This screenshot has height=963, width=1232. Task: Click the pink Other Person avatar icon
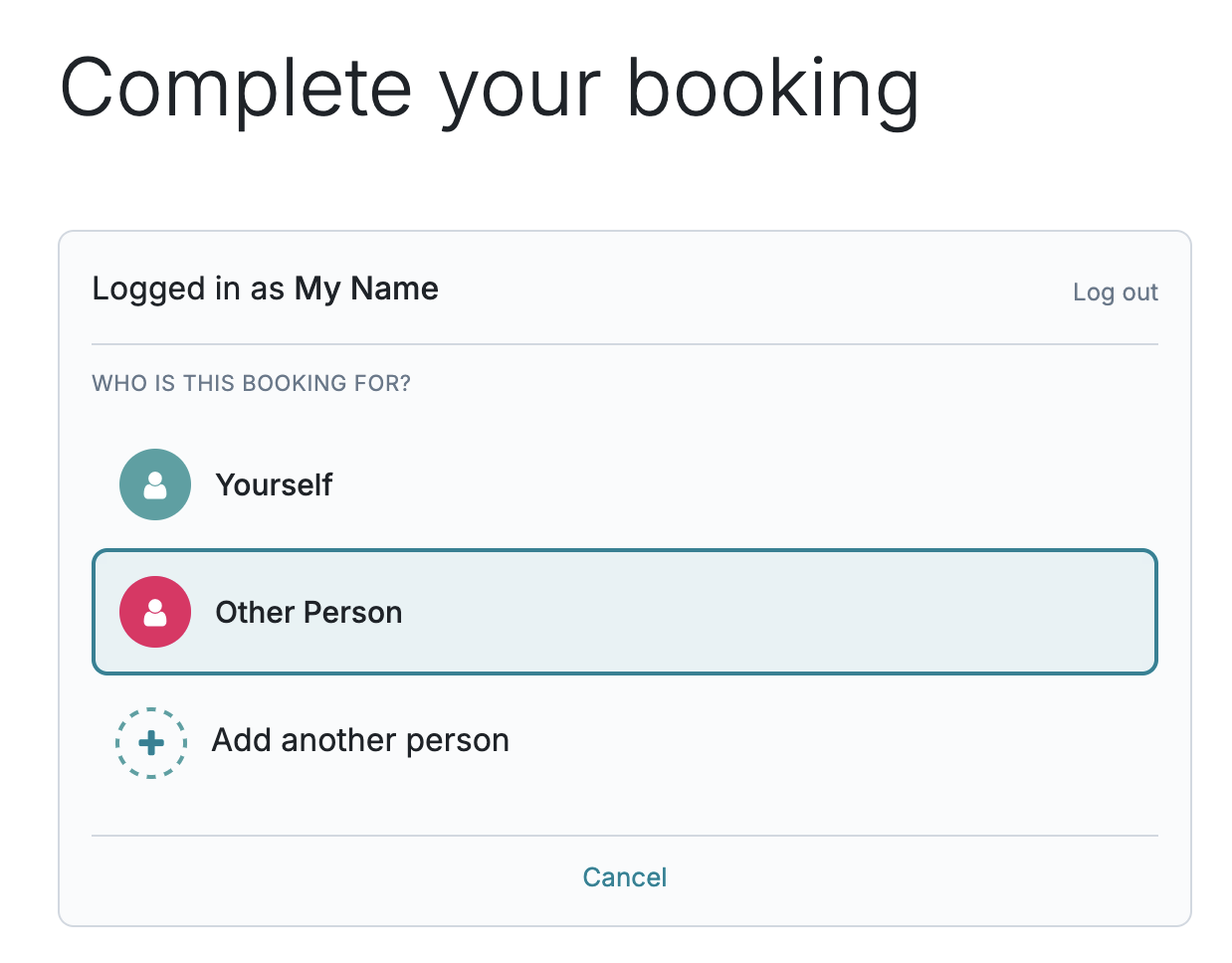(155, 612)
